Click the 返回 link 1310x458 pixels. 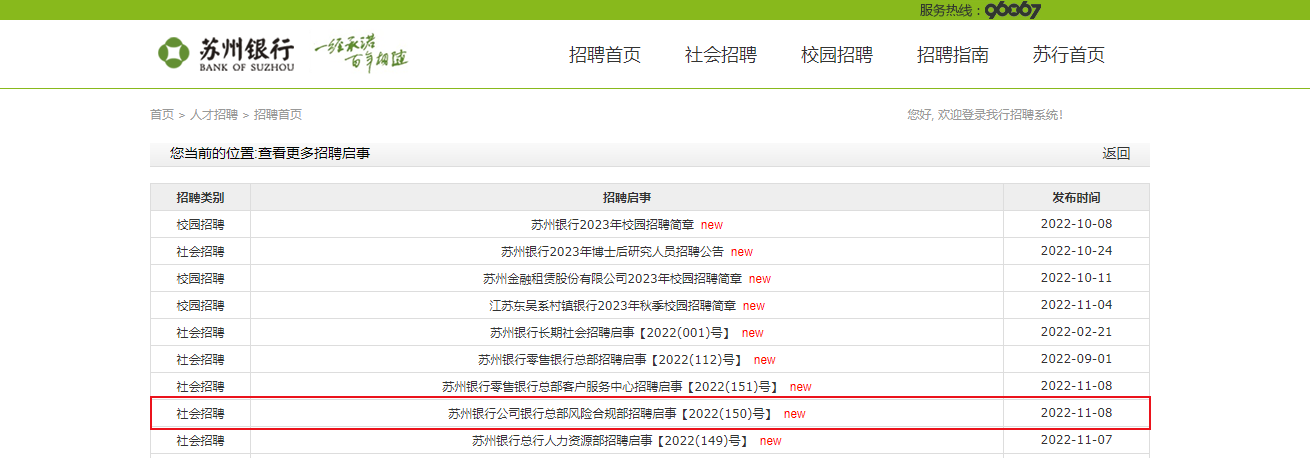[1116, 153]
